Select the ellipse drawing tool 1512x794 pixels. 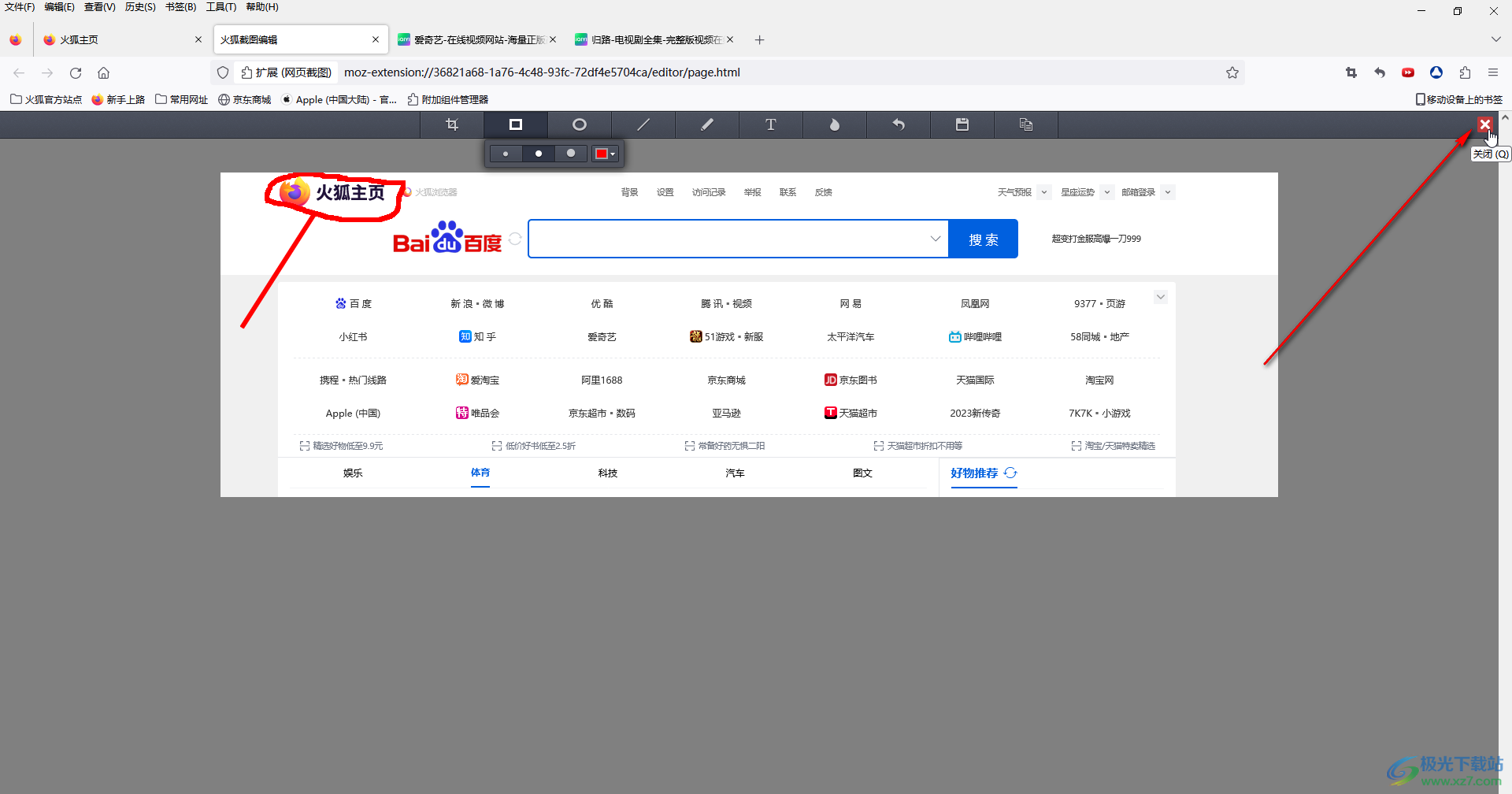tap(580, 124)
